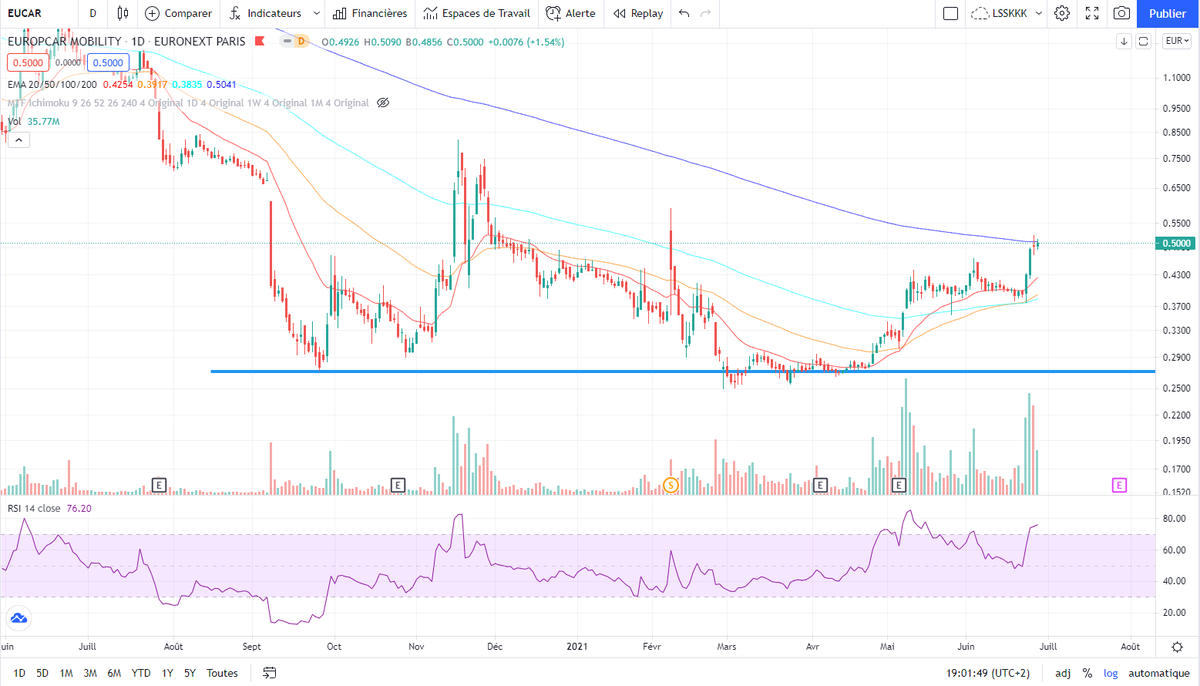
Task: Set the date range to 5D
Action: point(42,673)
